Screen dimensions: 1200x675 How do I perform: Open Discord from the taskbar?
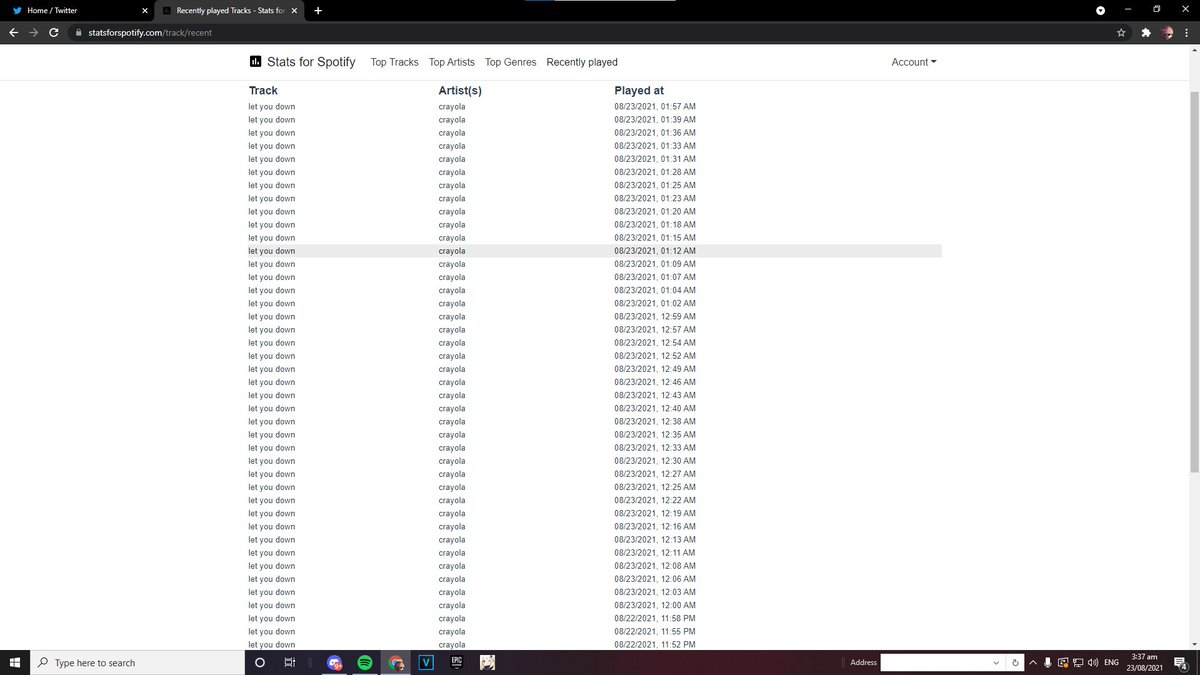(x=334, y=663)
